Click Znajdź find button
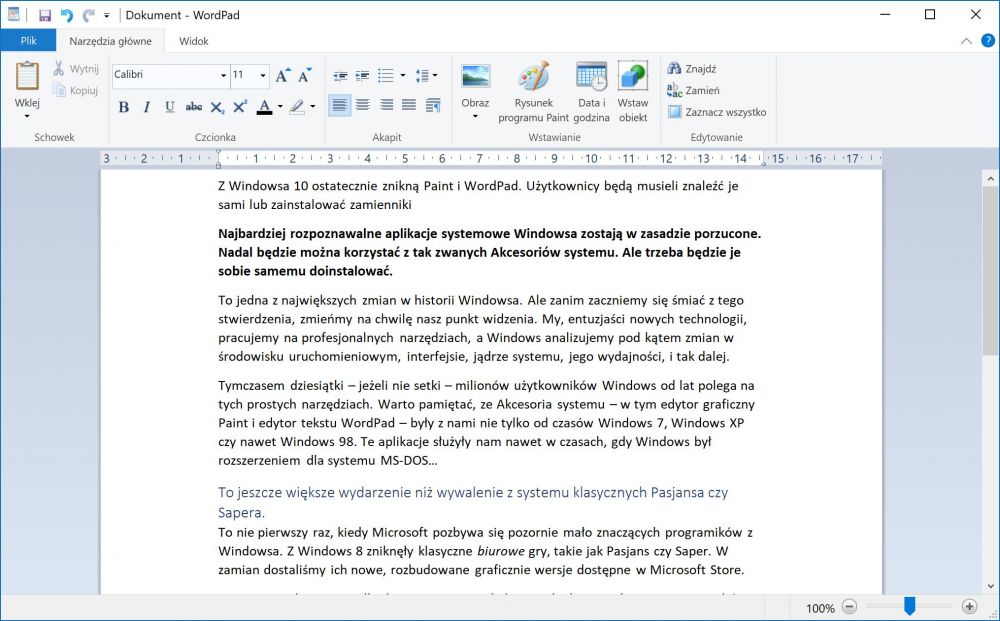Screen dimensions: 1000x621 pyautogui.click(x=692, y=68)
